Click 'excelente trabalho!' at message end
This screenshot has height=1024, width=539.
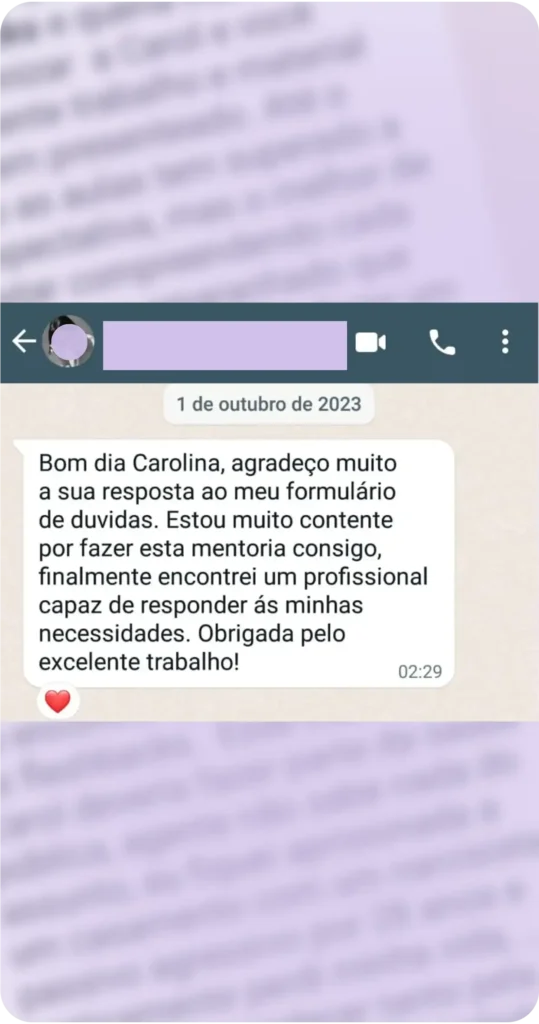139,662
